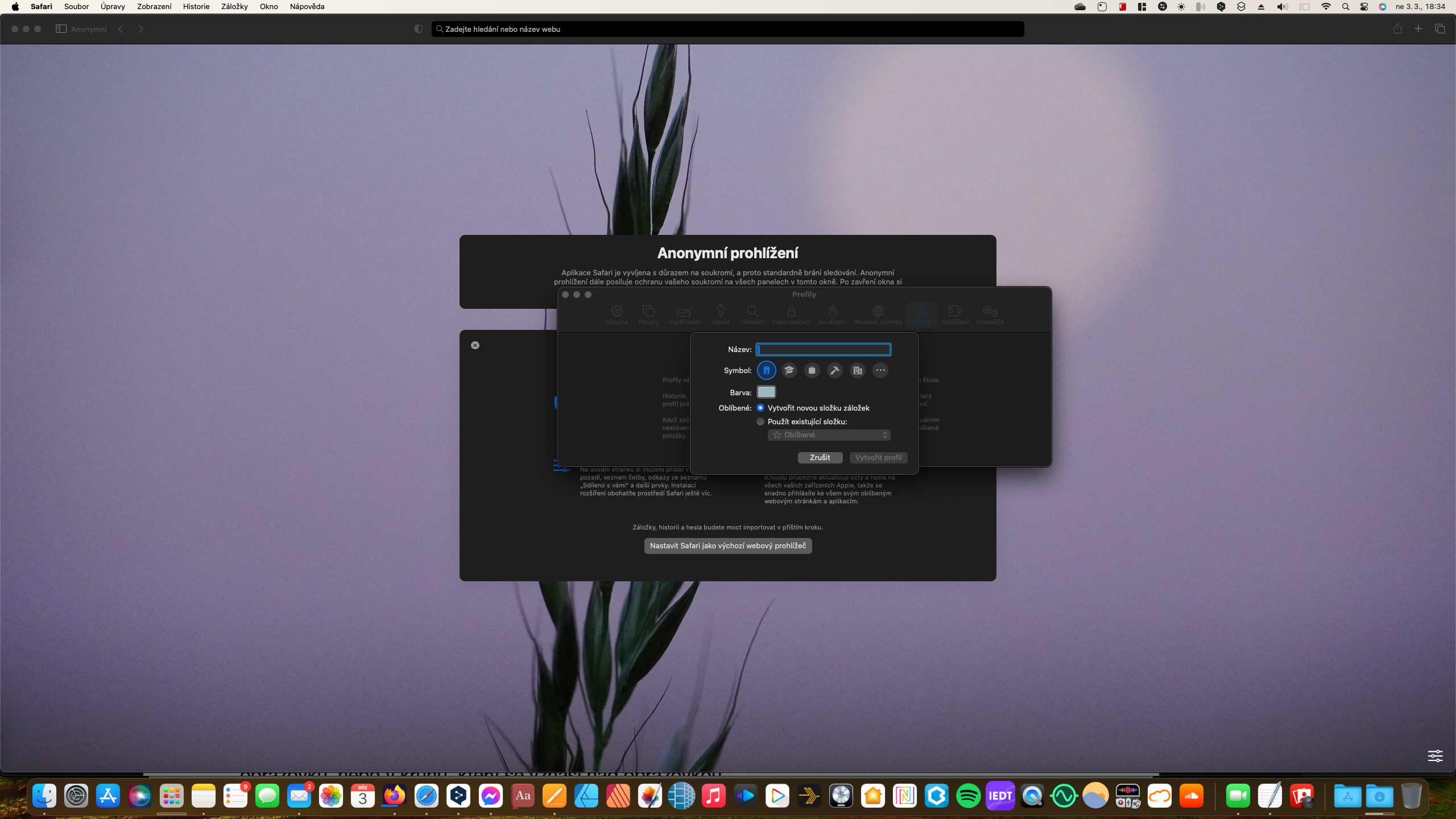Click the Safari sidebar toggle icon
The image size is (1456, 819).
click(61, 29)
